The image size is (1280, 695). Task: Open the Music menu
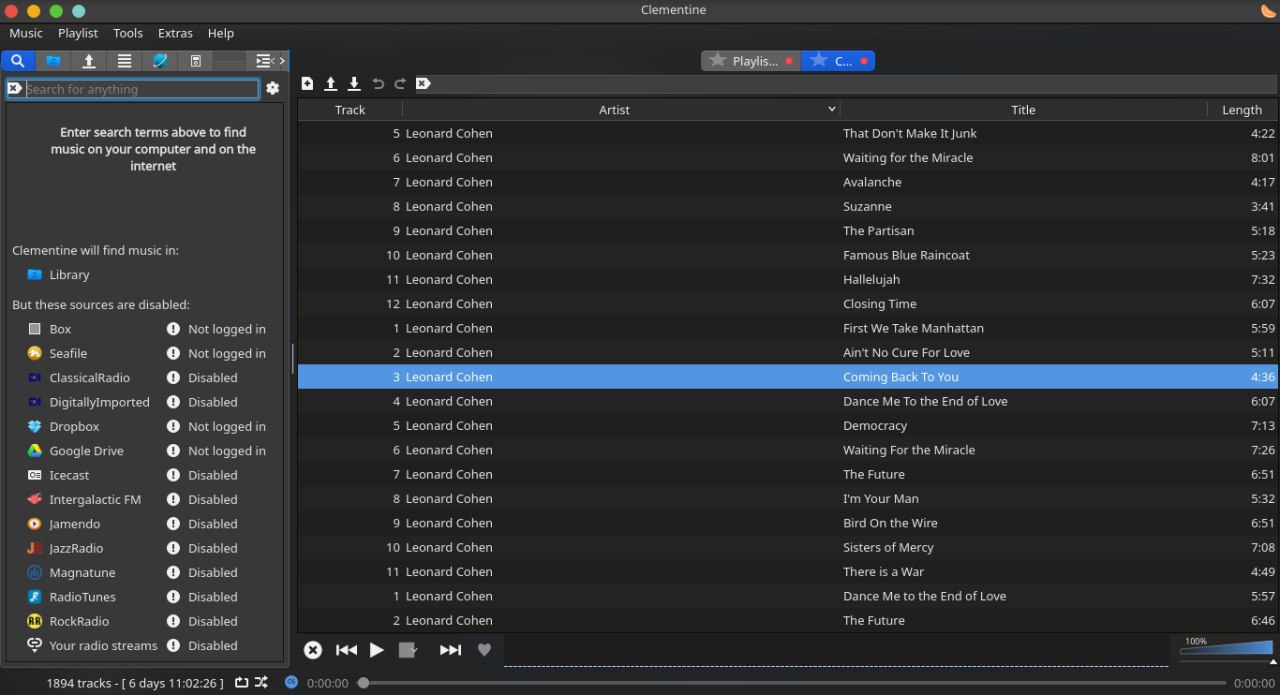pos(26,33)
